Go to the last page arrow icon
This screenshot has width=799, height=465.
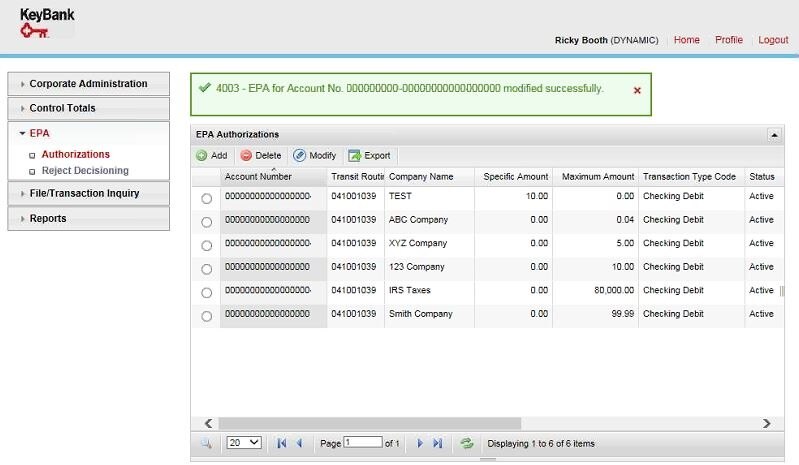pyautogui.click(x=437, y=443)
